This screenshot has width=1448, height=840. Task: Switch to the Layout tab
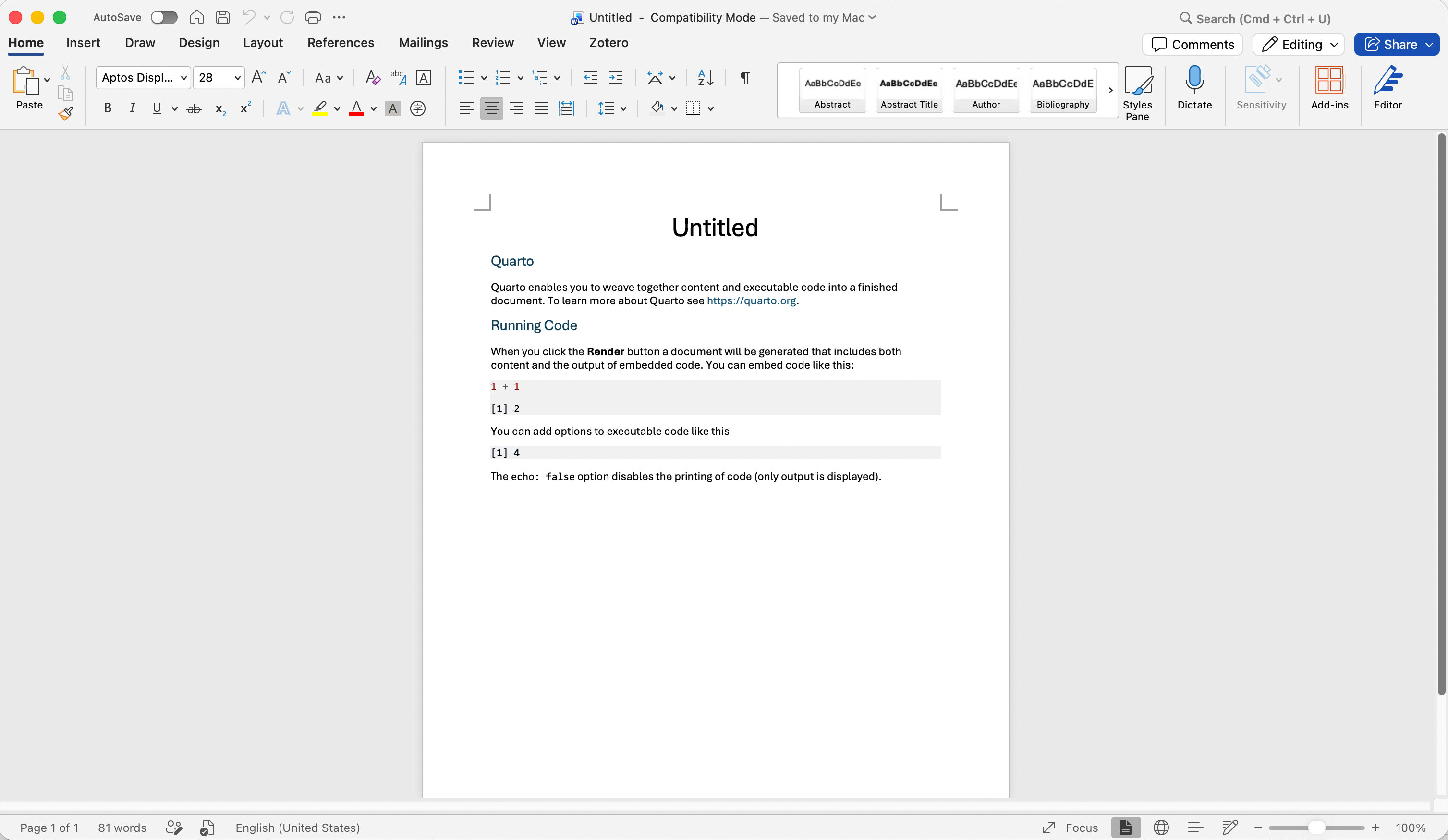[x=263, y=43]
